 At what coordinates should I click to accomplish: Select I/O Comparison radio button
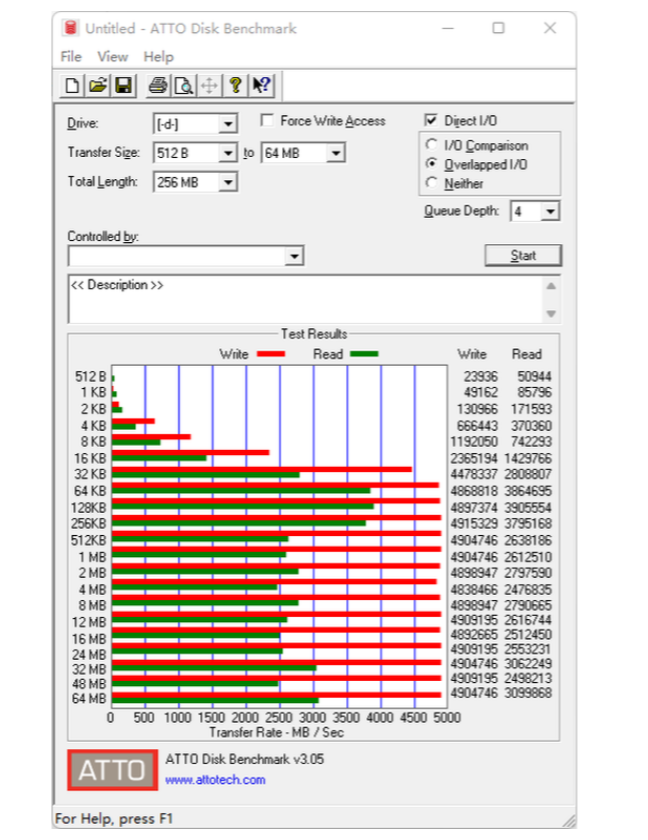[x=431, y=145]
